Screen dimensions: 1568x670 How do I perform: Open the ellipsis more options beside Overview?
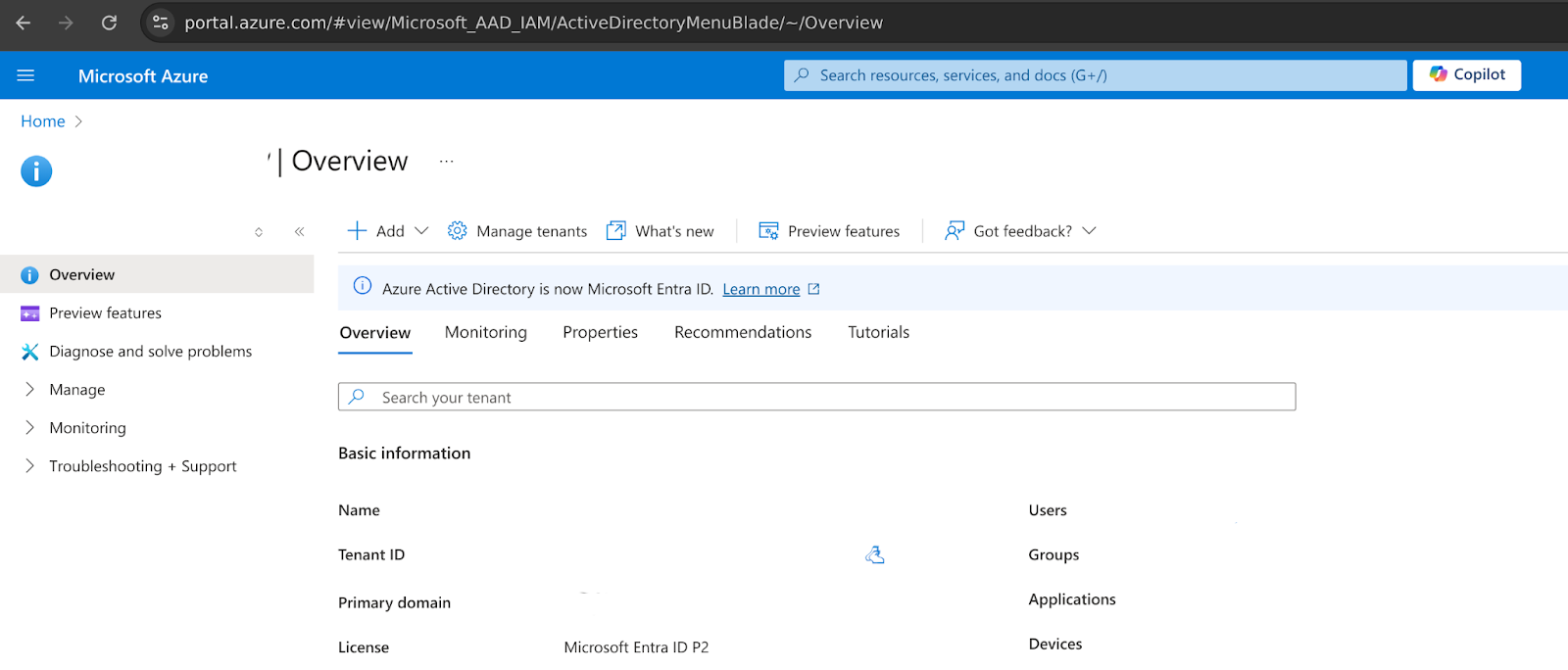[447, 162]
